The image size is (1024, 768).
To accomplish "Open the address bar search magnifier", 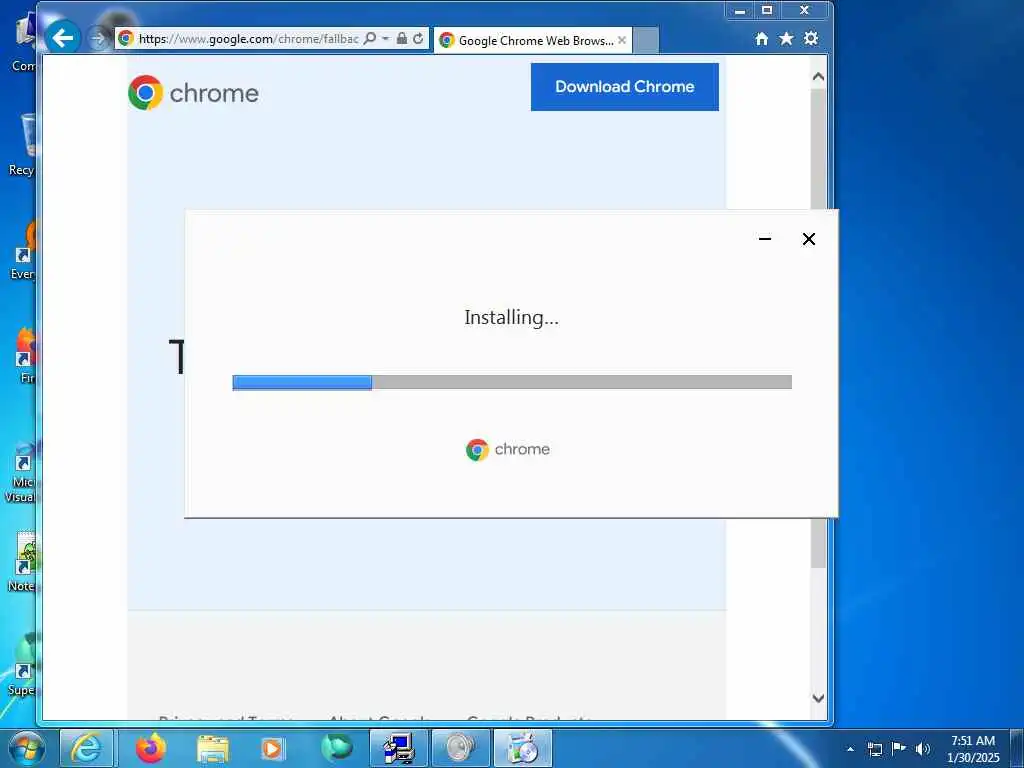I will (x=370, y=39).
